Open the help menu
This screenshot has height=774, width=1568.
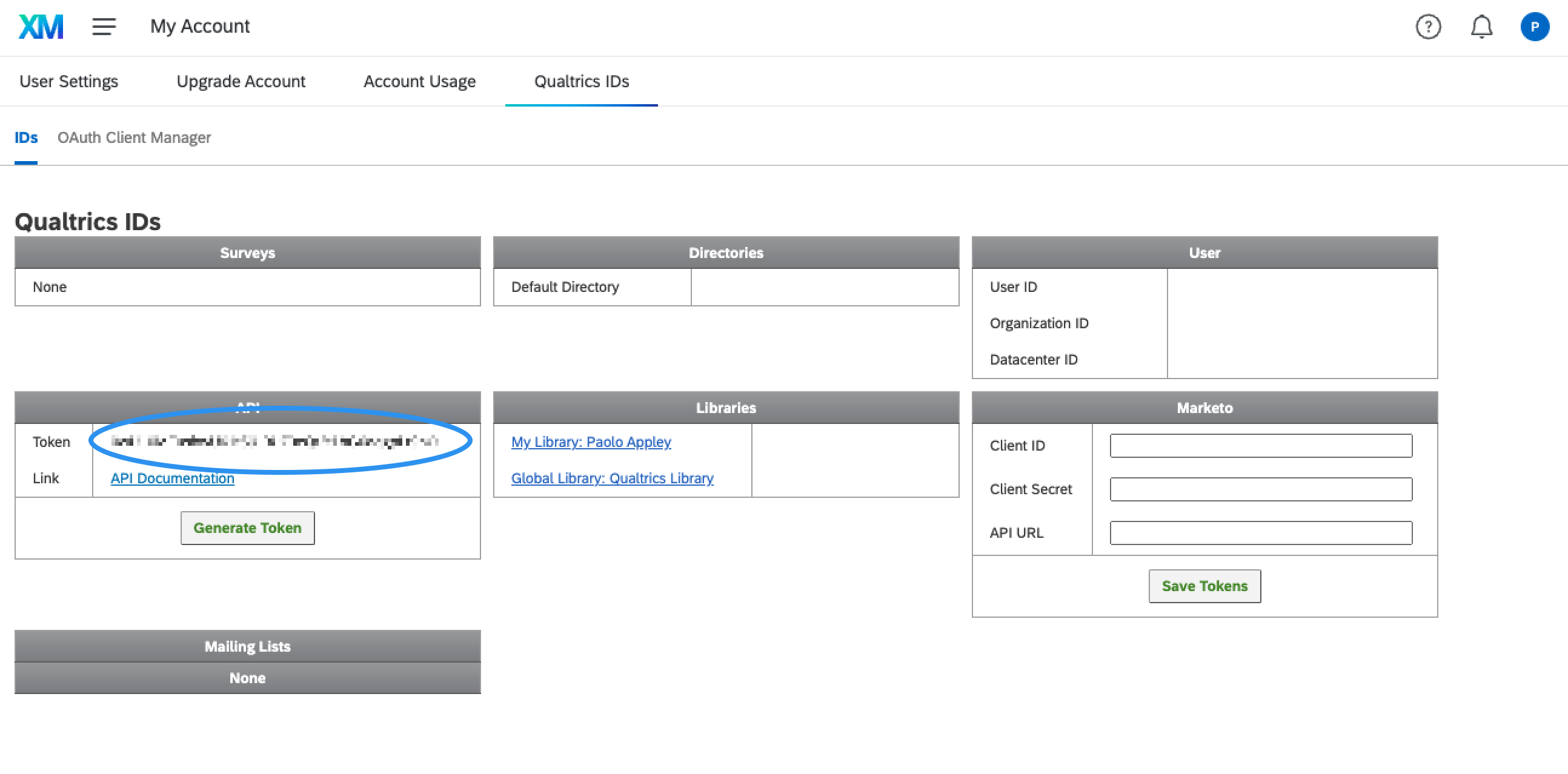pyautogui.click(x=1429, y=27)
